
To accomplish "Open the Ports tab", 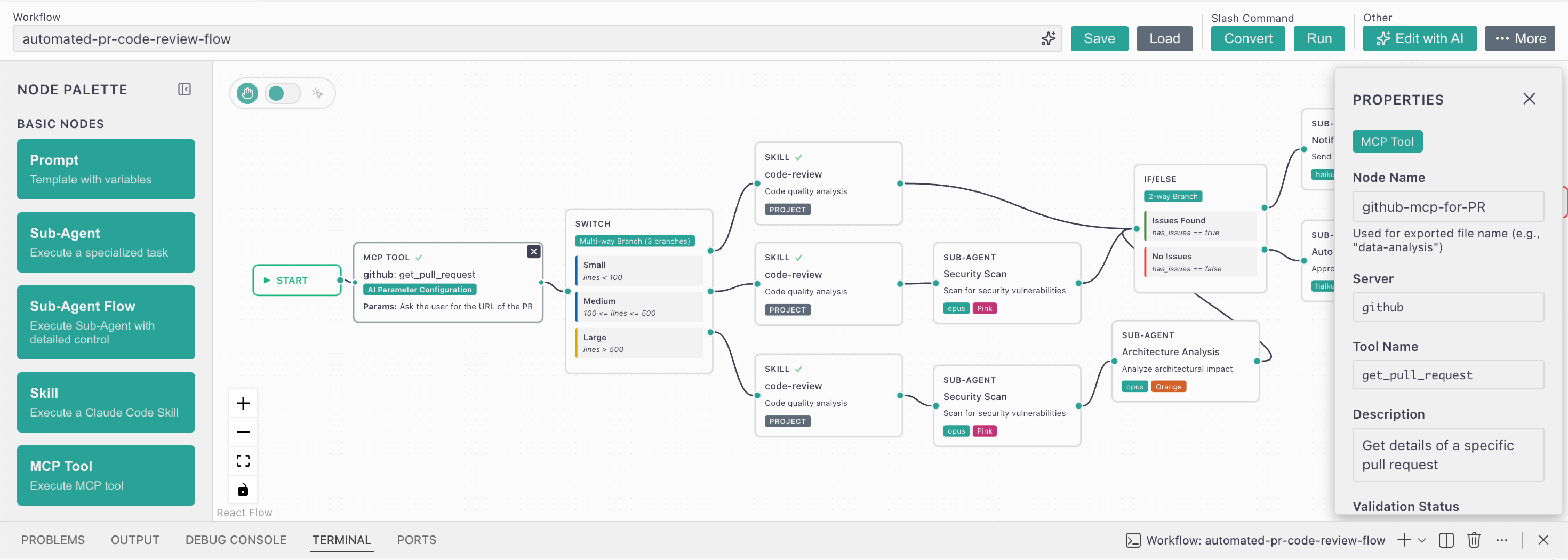I will 417,540.
